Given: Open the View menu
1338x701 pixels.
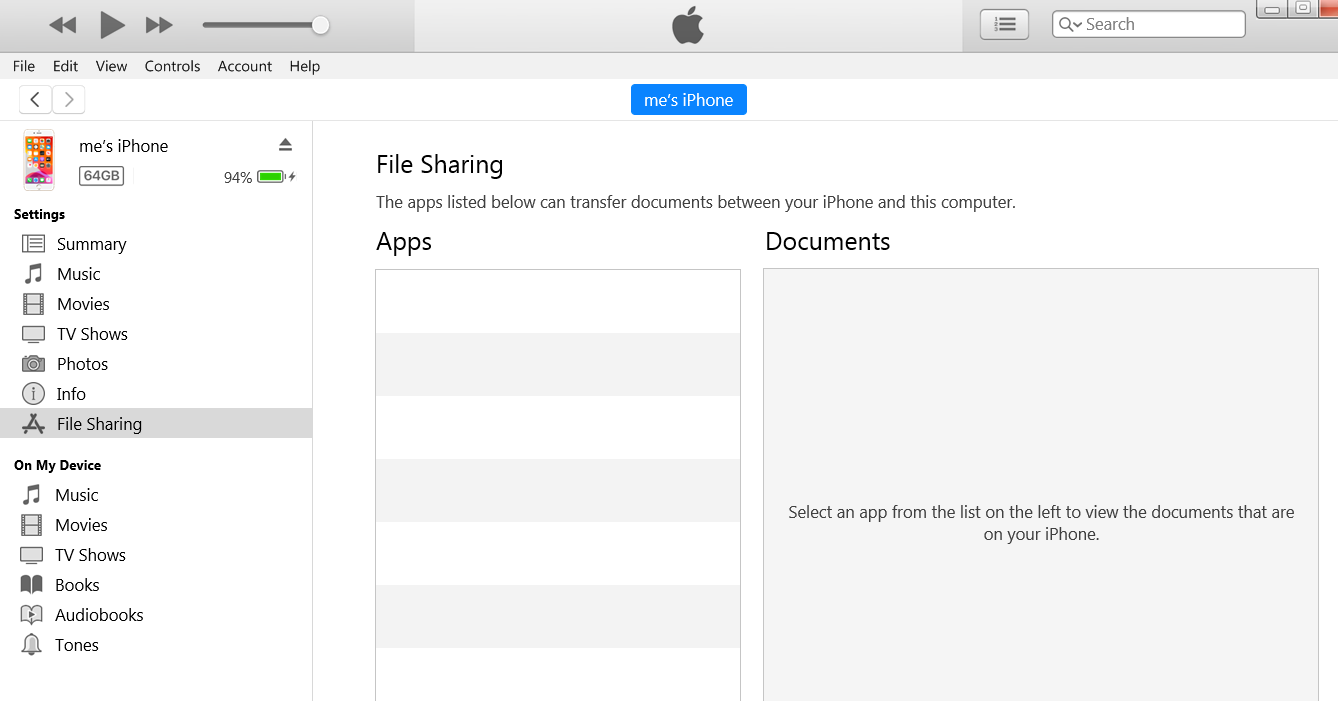Looking at the screenshot, I should 111,66.
